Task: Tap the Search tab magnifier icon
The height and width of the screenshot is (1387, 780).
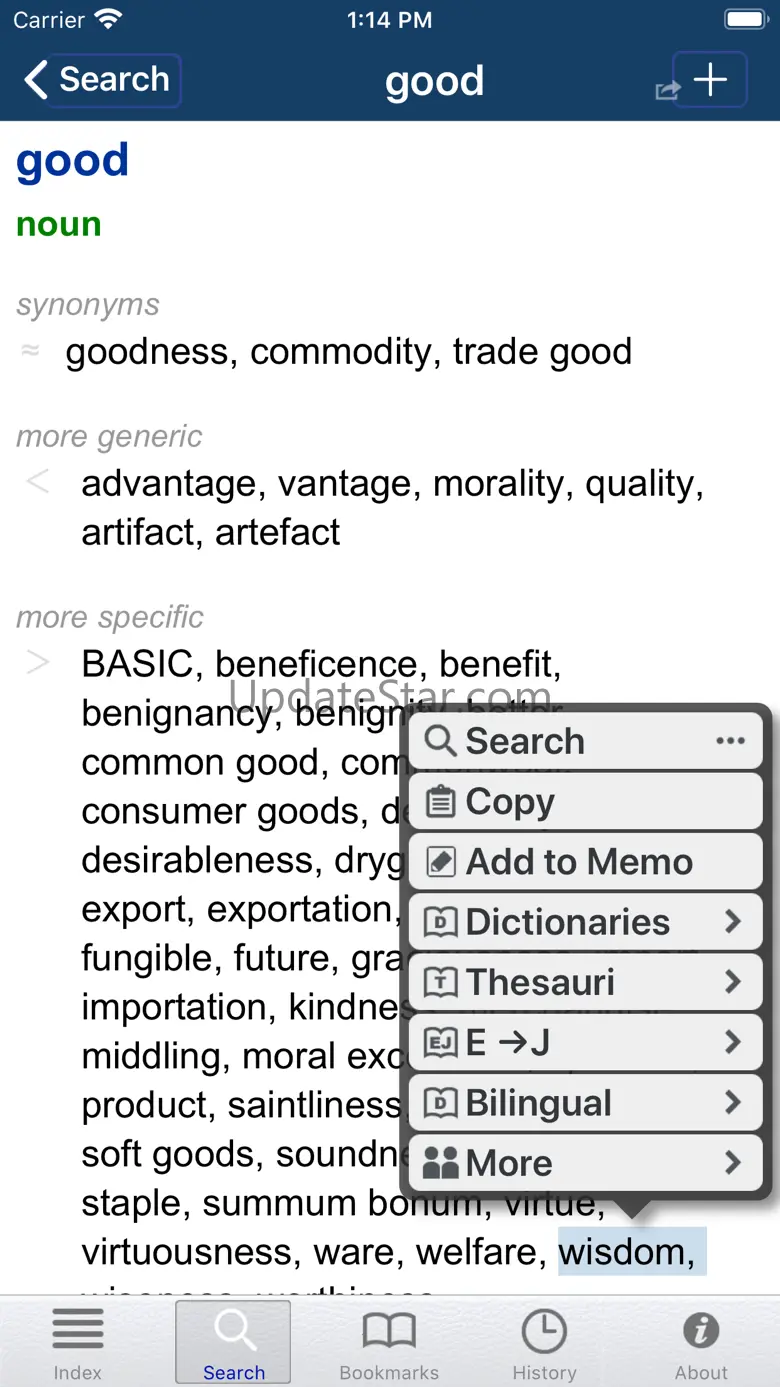Action: pyautogui.click(x=234, y=1332)
